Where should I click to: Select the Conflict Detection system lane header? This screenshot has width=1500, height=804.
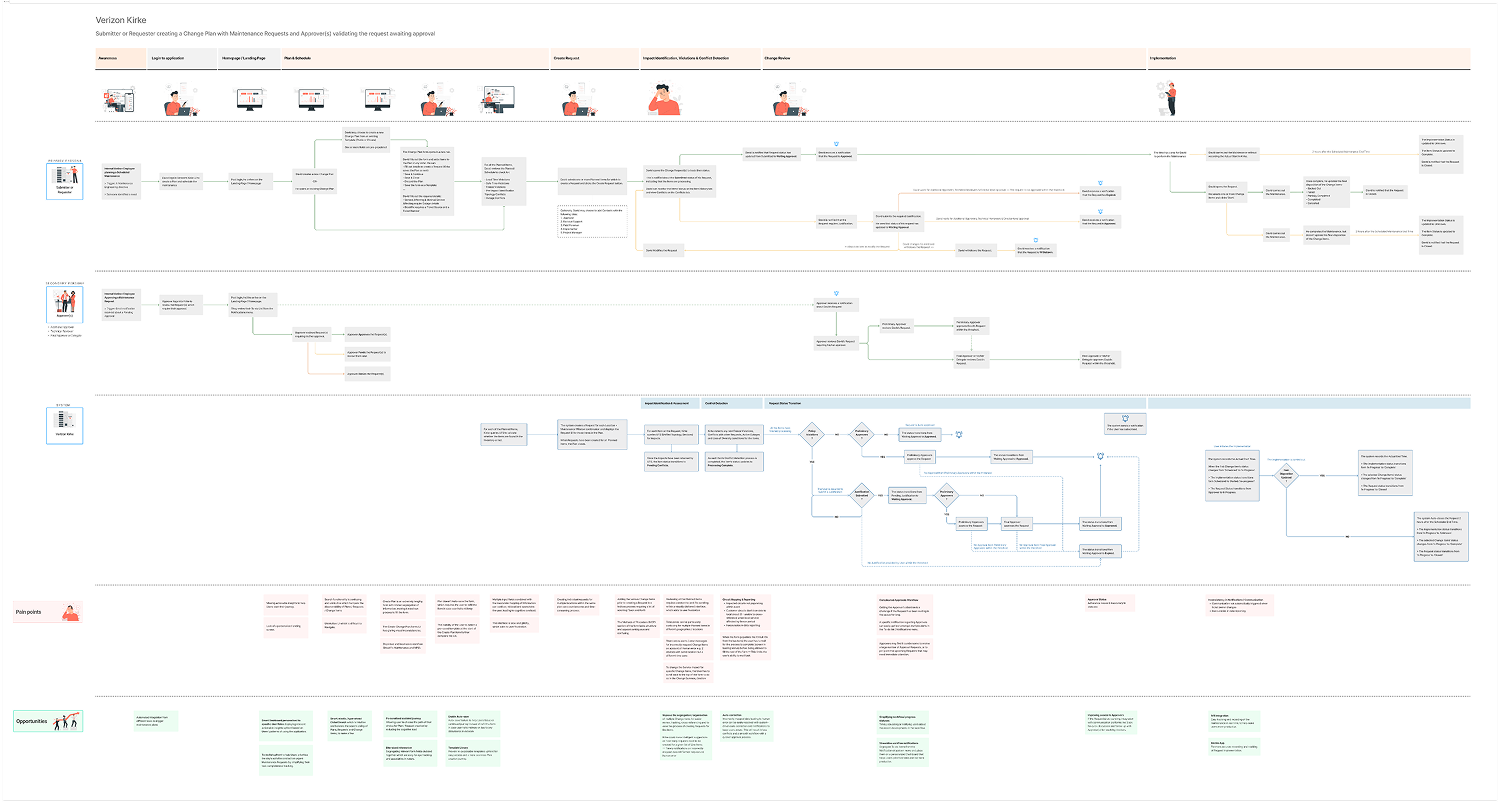[x=733, y=404]
